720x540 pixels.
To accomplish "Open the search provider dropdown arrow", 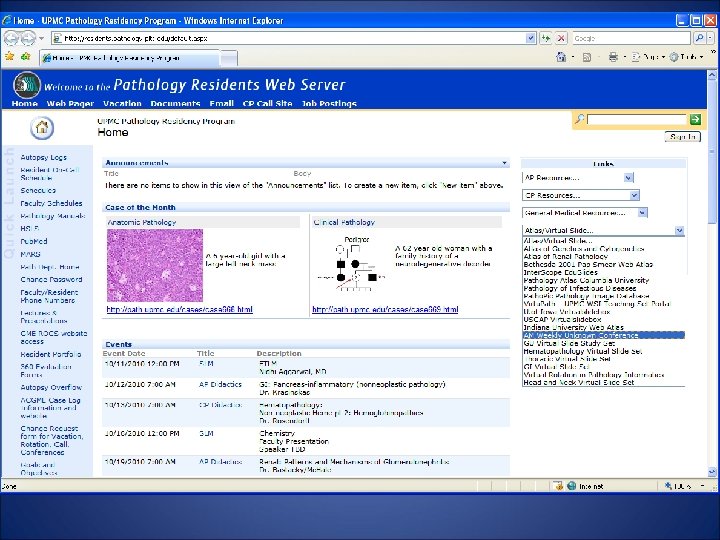I will pyautogui.click(x=710, y=38).
